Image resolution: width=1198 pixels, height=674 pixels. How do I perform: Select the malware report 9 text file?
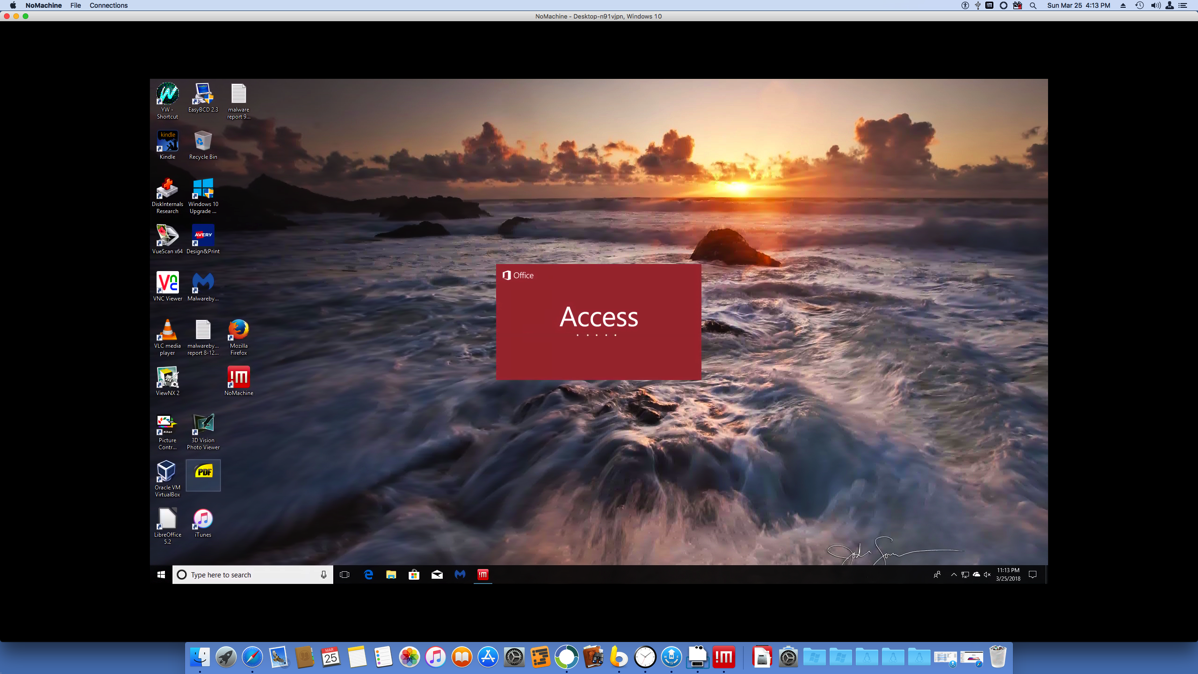click(x=238, y=101)
